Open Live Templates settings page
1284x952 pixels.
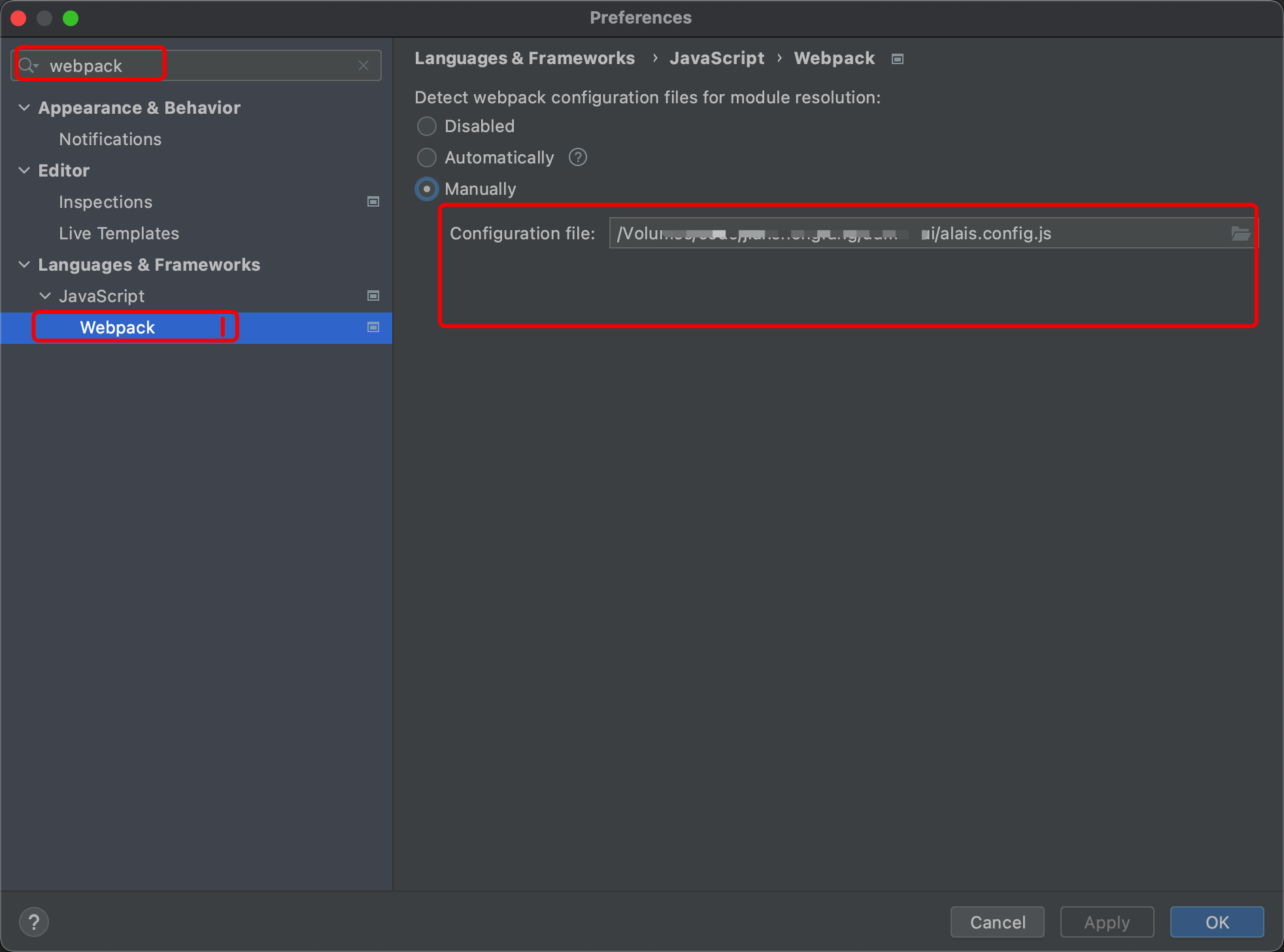click(x=119, y=233)
